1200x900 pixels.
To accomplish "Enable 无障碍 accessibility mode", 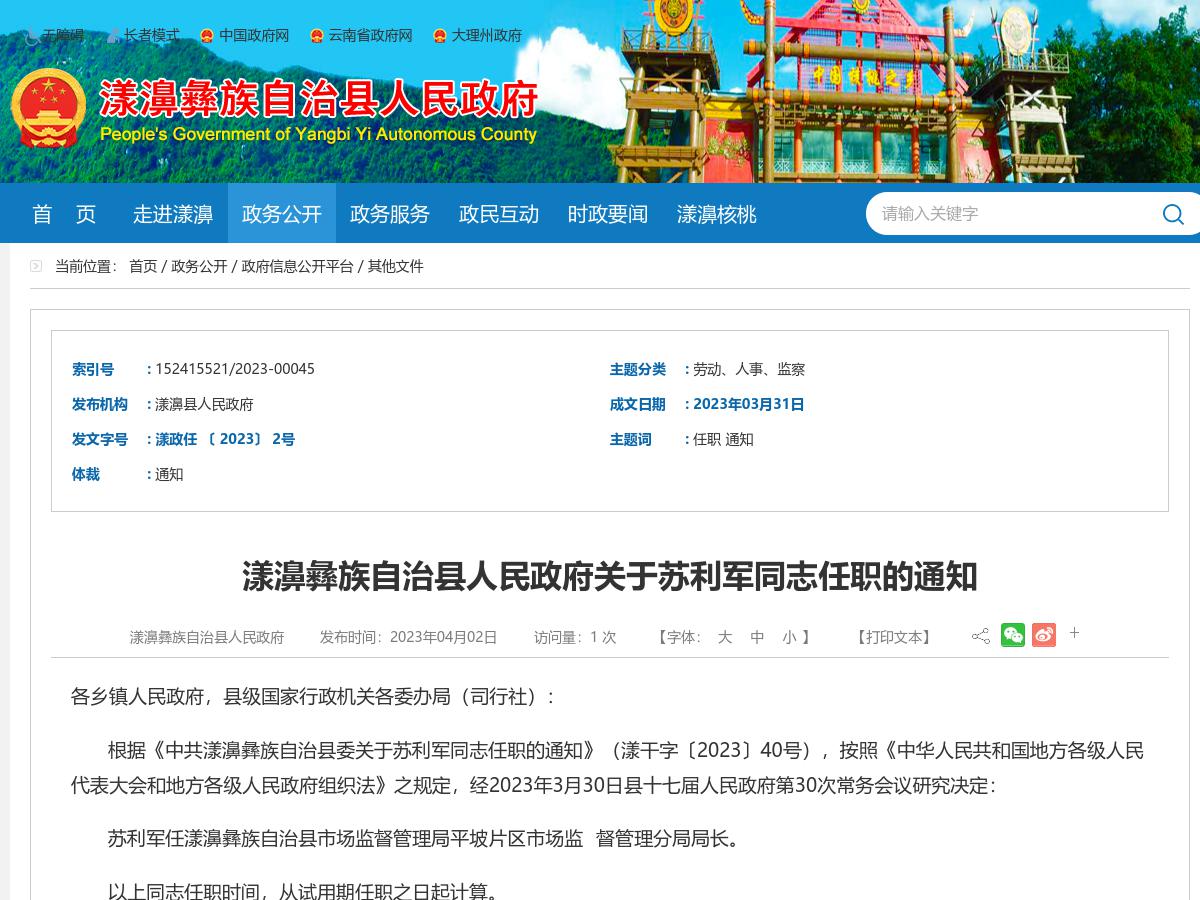I will point(62,36).
